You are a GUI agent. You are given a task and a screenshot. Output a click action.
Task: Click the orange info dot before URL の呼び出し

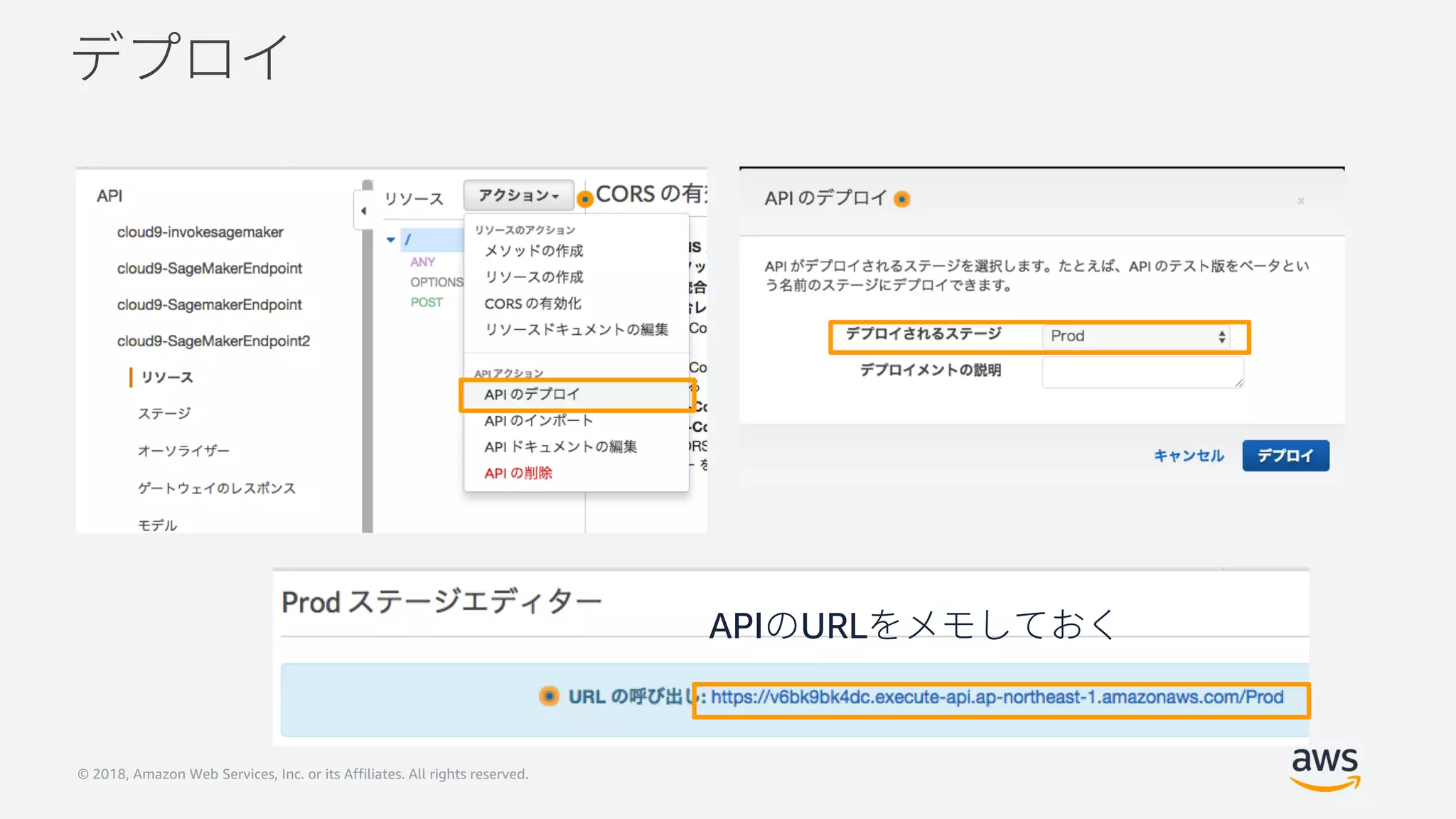(x=549, y=696)
